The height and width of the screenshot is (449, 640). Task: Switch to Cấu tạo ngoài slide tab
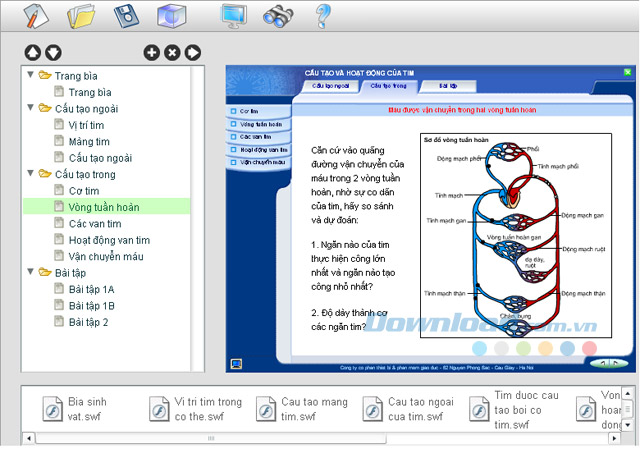(x=328, y=86)
